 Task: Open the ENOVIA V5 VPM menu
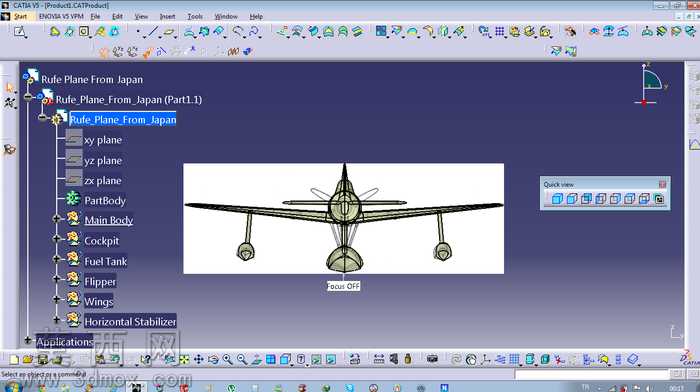(61, 17)
